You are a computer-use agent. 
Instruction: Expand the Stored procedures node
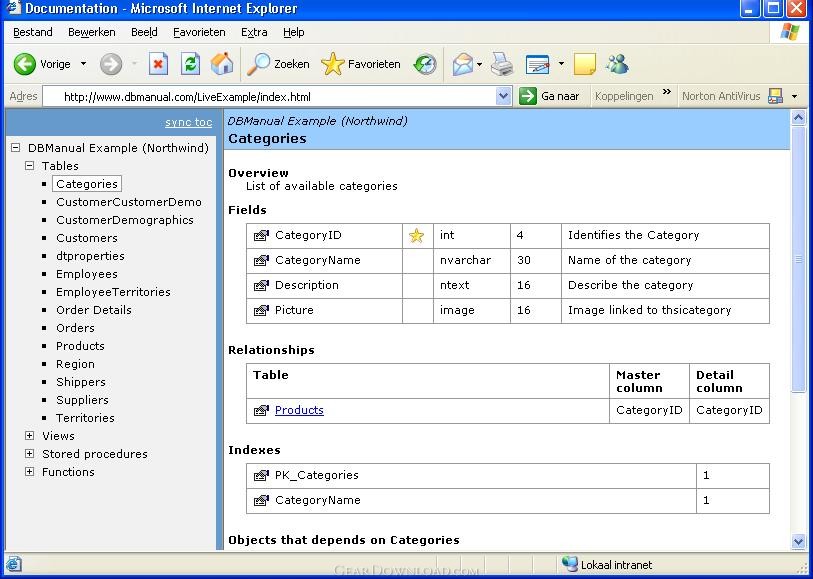click(30, 454)
